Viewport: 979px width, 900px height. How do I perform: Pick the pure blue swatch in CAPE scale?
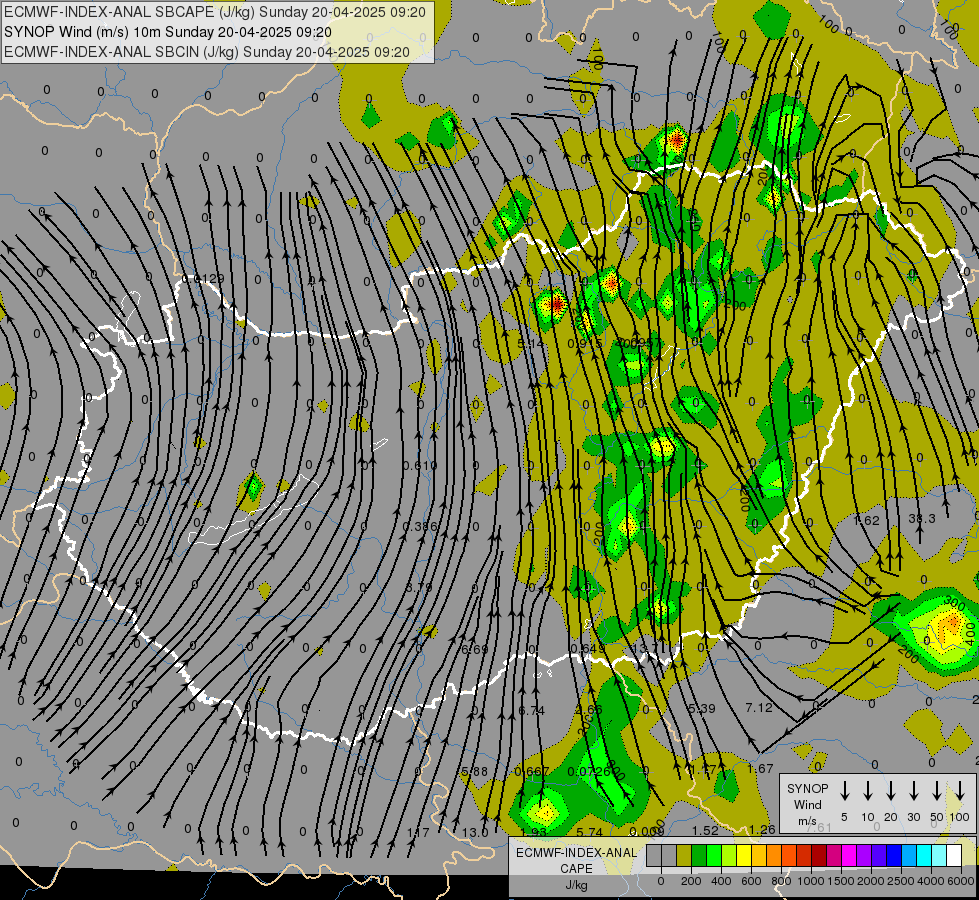(893, 855)
